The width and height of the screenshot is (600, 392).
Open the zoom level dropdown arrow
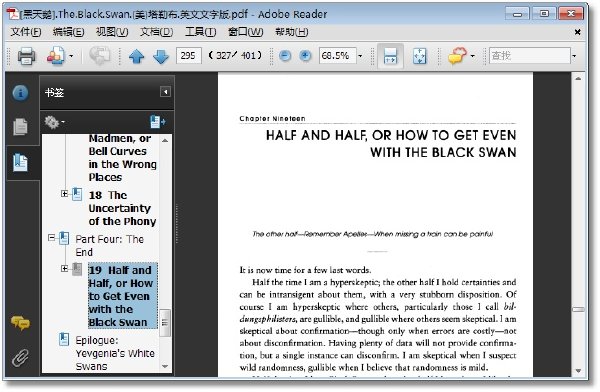pyautogui.click(x=360, y=56)
